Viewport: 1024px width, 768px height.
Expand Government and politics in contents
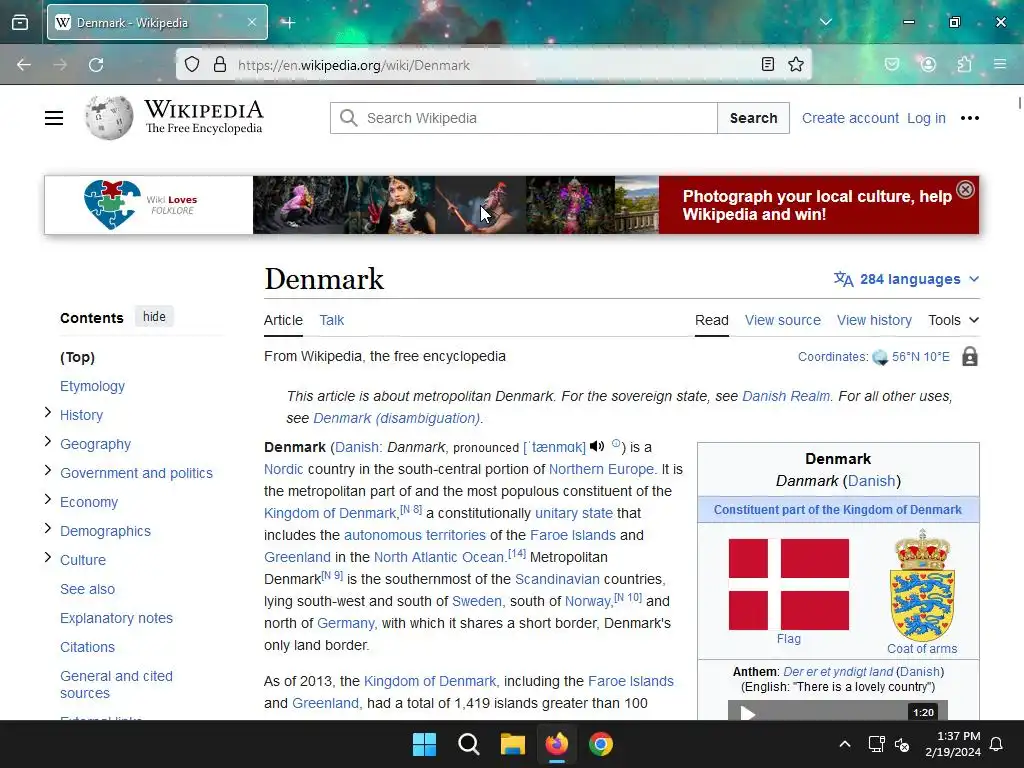47,470
